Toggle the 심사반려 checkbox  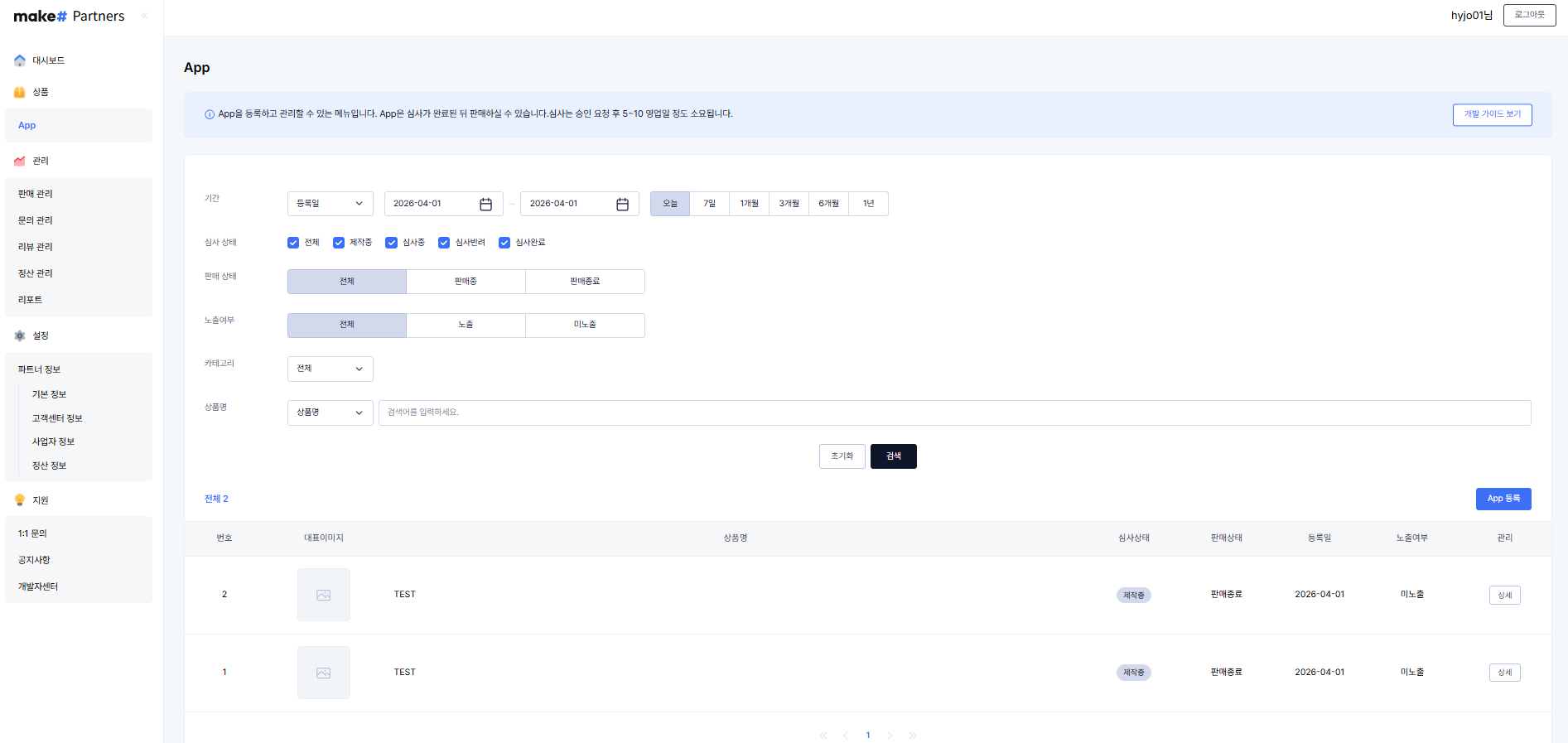point(444,243)
